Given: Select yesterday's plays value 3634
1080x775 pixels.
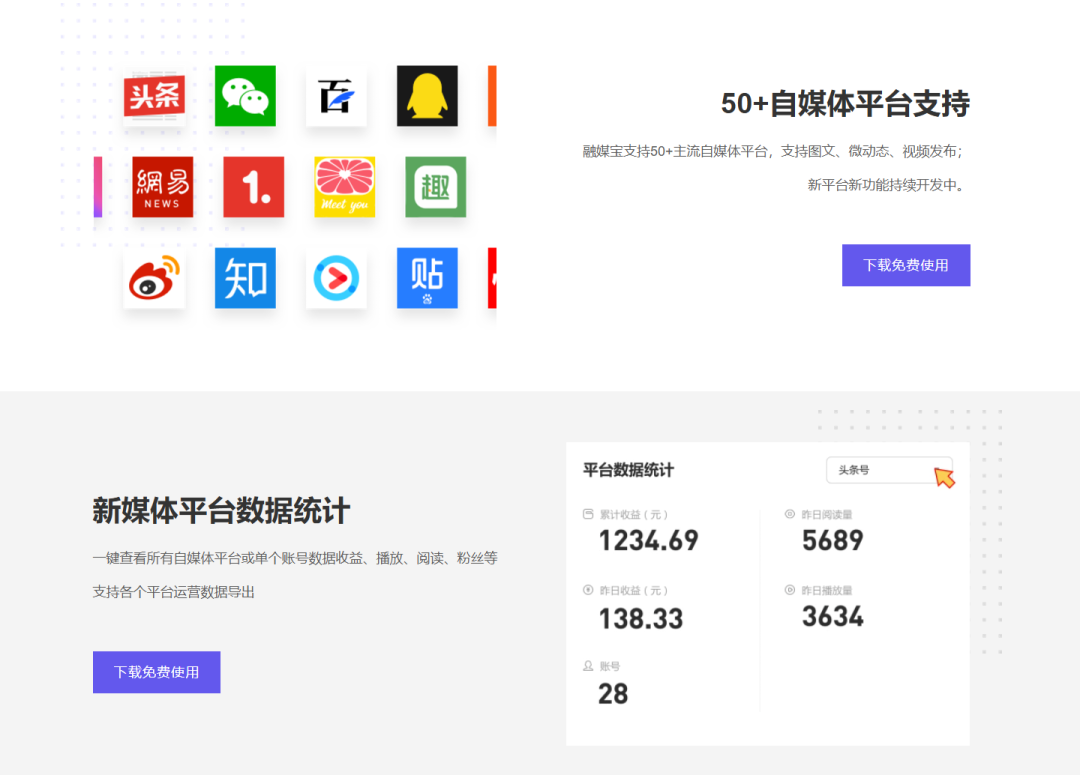Looking at the screenshot, I should (x=833, y=616).
